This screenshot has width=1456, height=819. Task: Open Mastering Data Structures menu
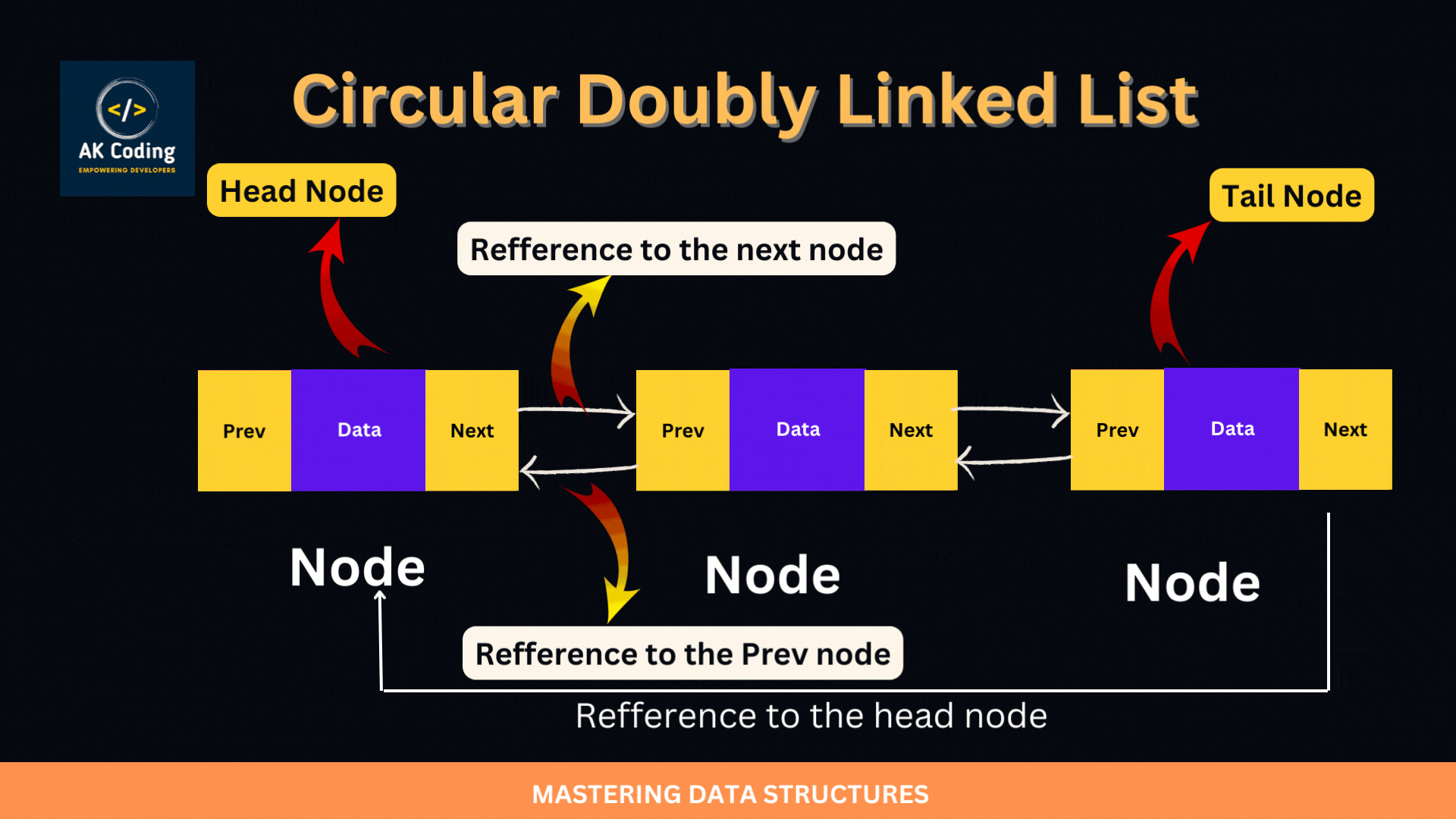point(728,793)
